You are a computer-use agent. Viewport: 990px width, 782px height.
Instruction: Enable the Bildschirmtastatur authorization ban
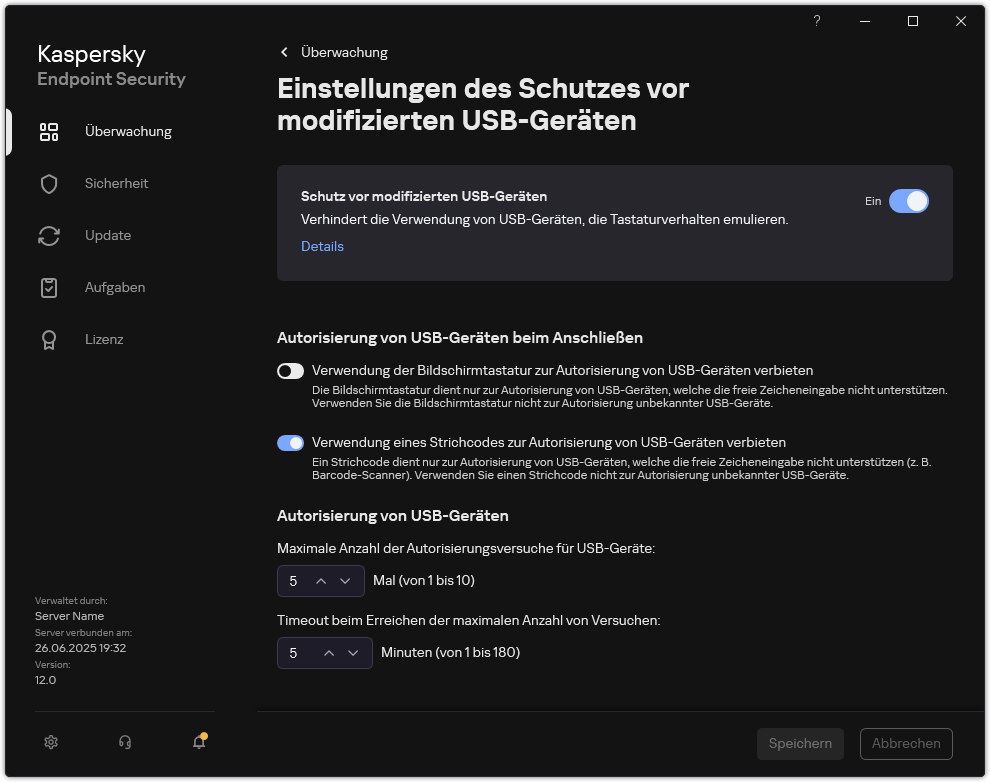(290, 371)
